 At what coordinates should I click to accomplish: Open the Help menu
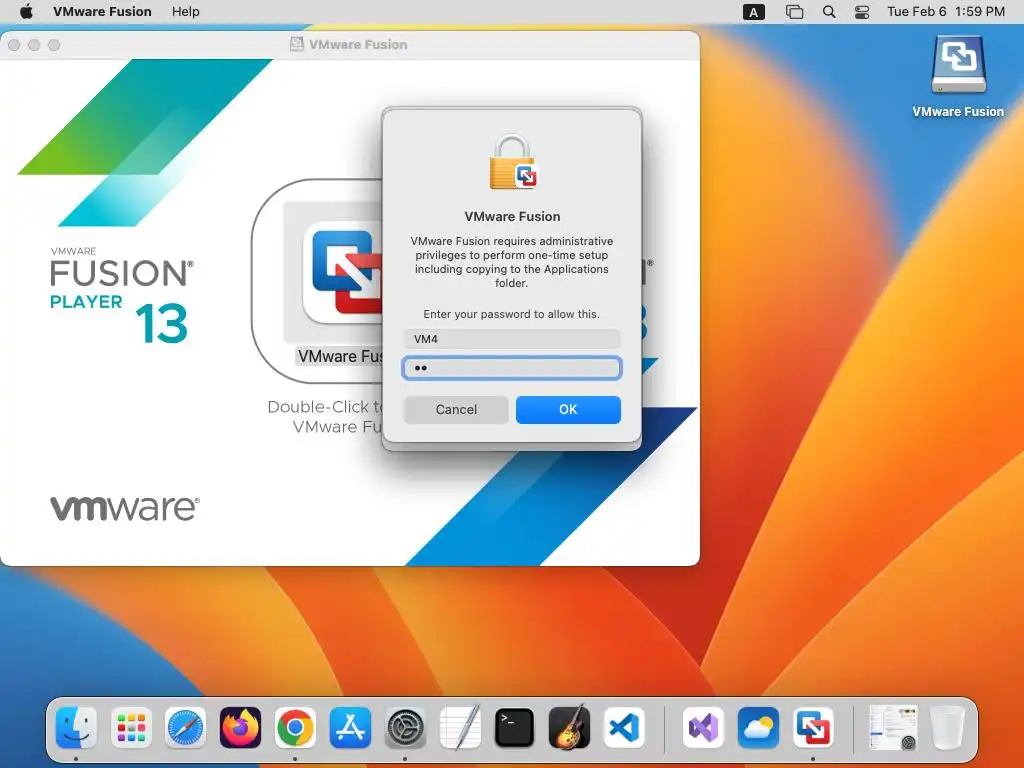click(x=185, y=11)
